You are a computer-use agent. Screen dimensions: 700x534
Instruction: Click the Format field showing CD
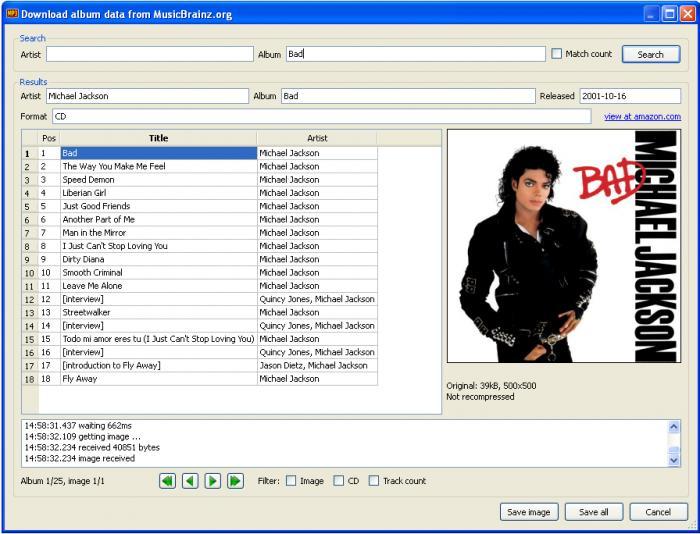click(322, 117)
